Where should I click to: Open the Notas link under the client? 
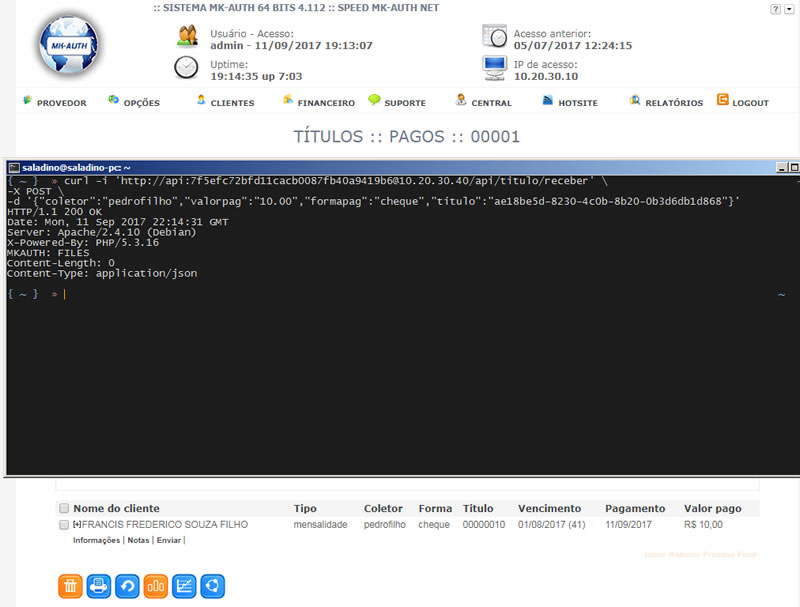pos(138,540)
